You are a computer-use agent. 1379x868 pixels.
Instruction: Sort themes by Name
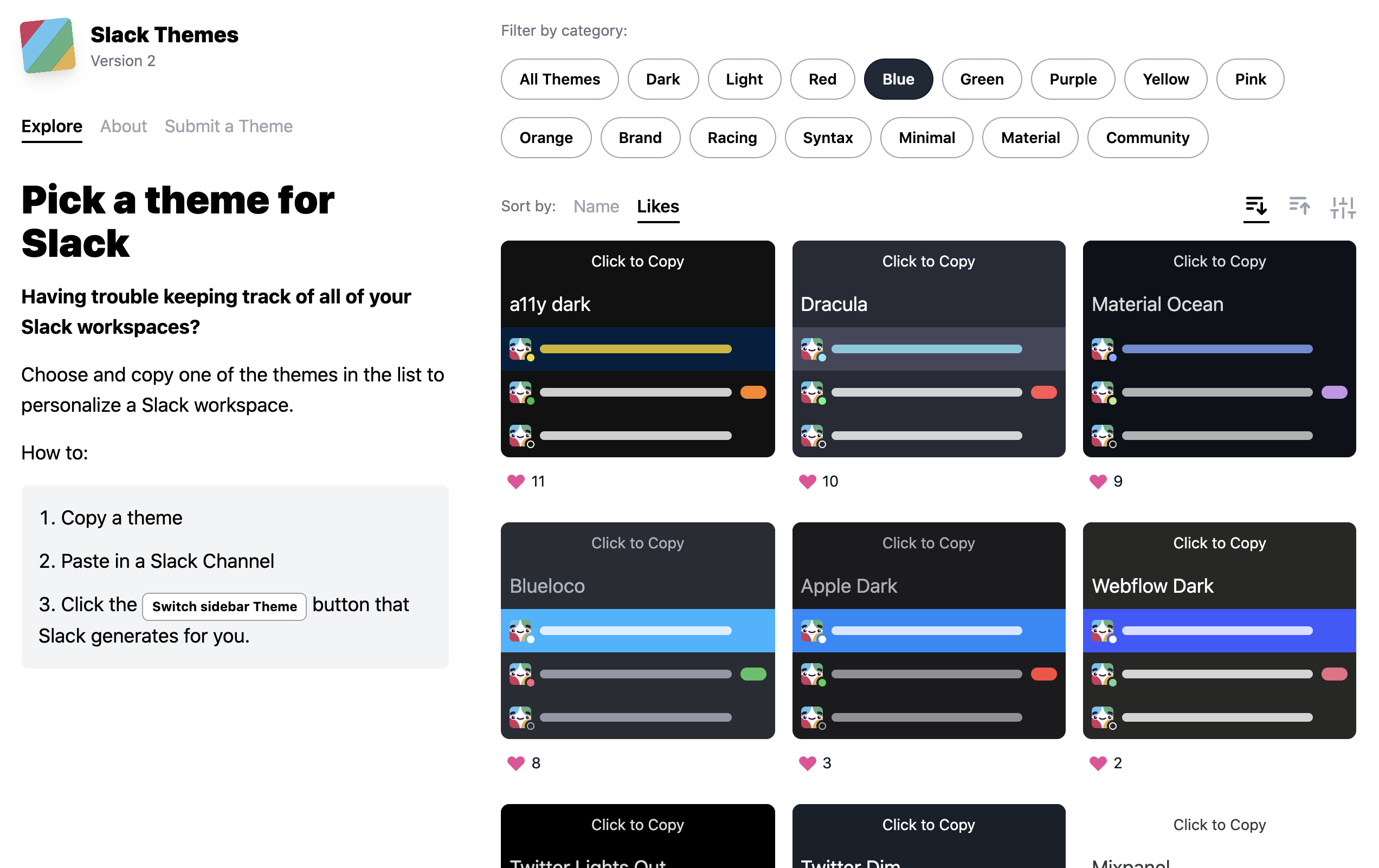coord(596,206)
